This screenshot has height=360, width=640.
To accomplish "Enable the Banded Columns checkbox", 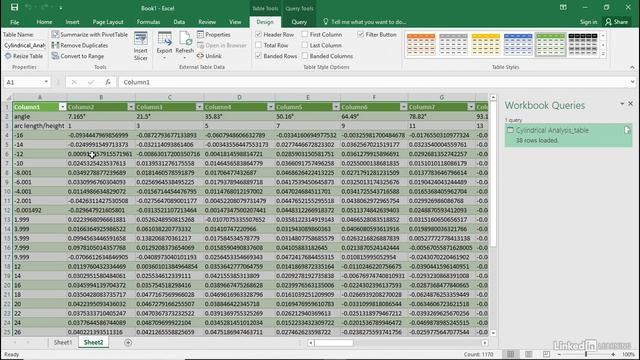I will 305,56.
